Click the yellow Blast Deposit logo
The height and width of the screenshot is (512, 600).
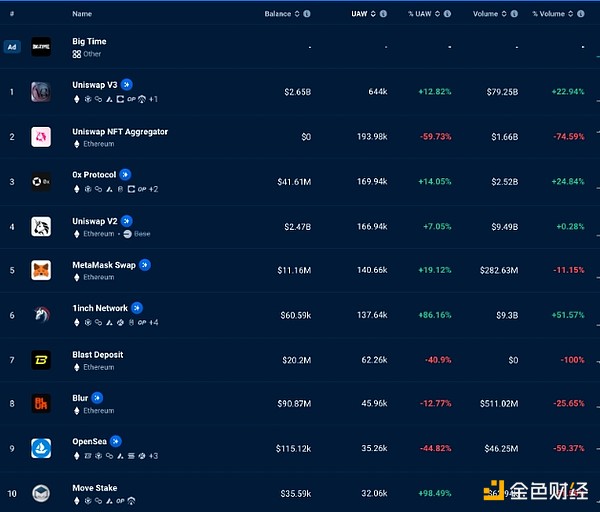tap(41, 359)
